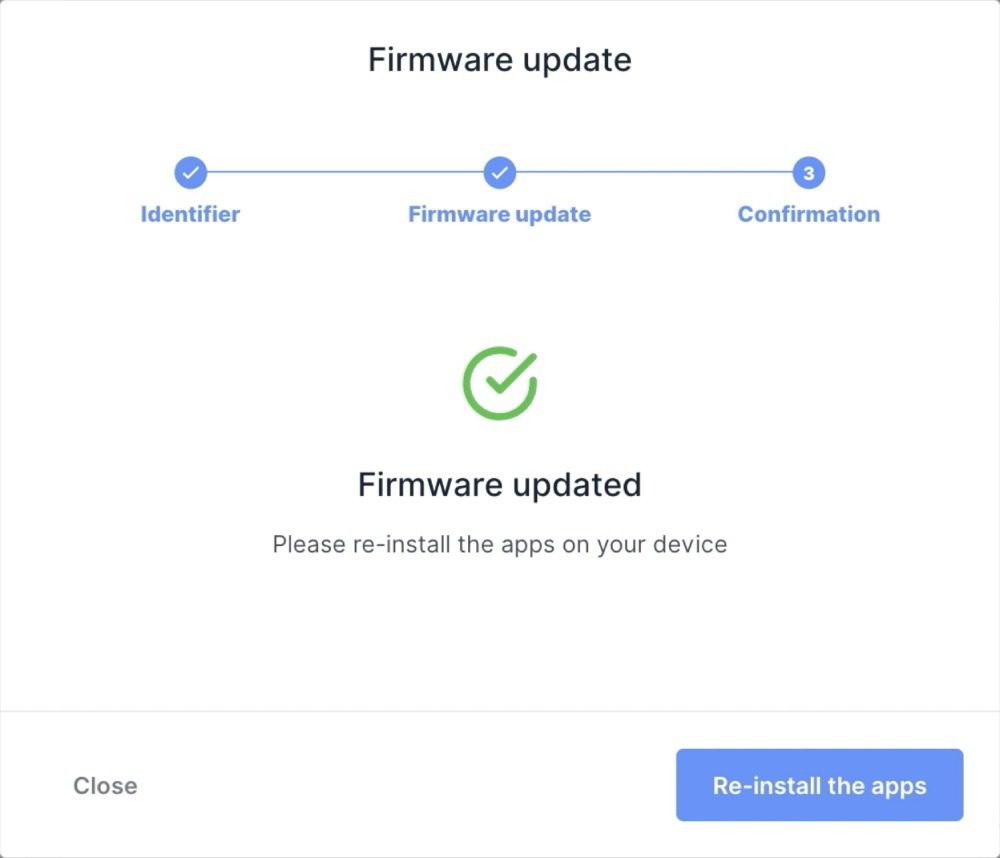Image resolution: width=1000 pixels, height=858 pixels.
Task: Click progress line between Identifier and Firmware update
Action: tap(345, 172)
